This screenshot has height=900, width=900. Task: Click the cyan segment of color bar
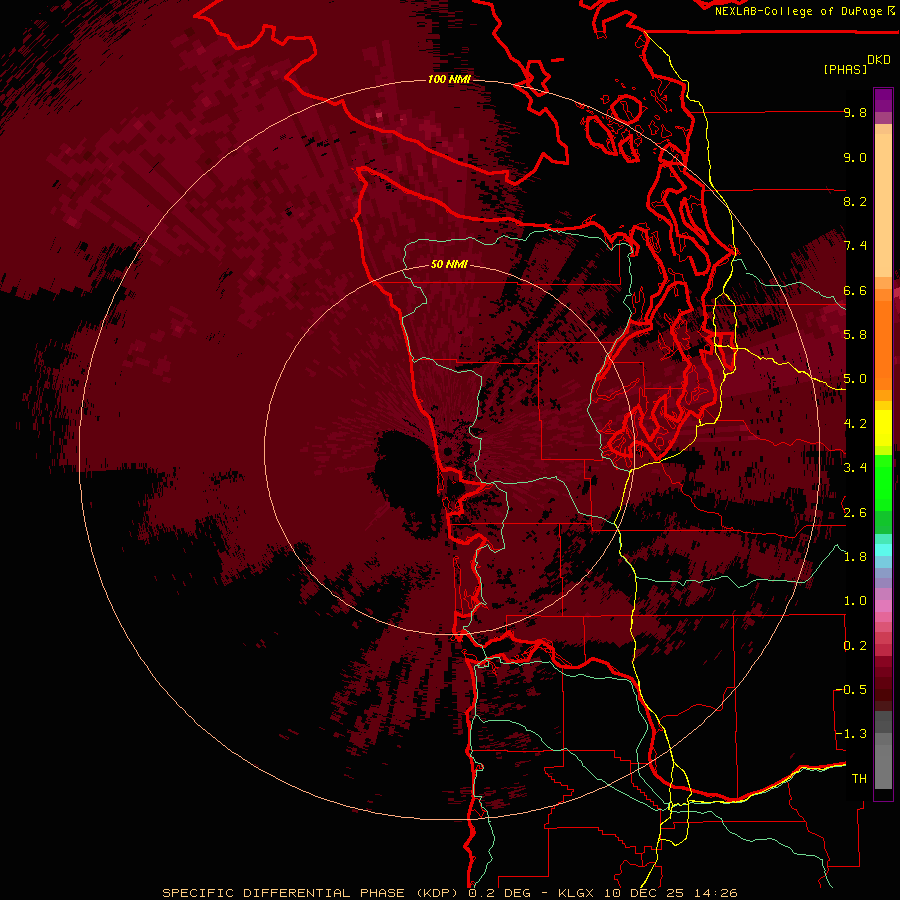click(883, 550)
